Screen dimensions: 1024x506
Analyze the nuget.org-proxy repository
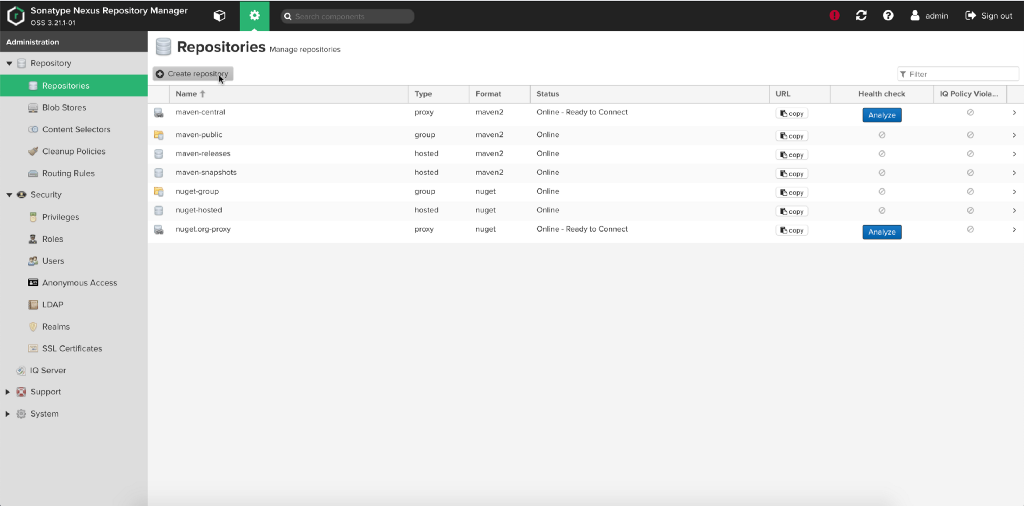click(x=882, y=232)
